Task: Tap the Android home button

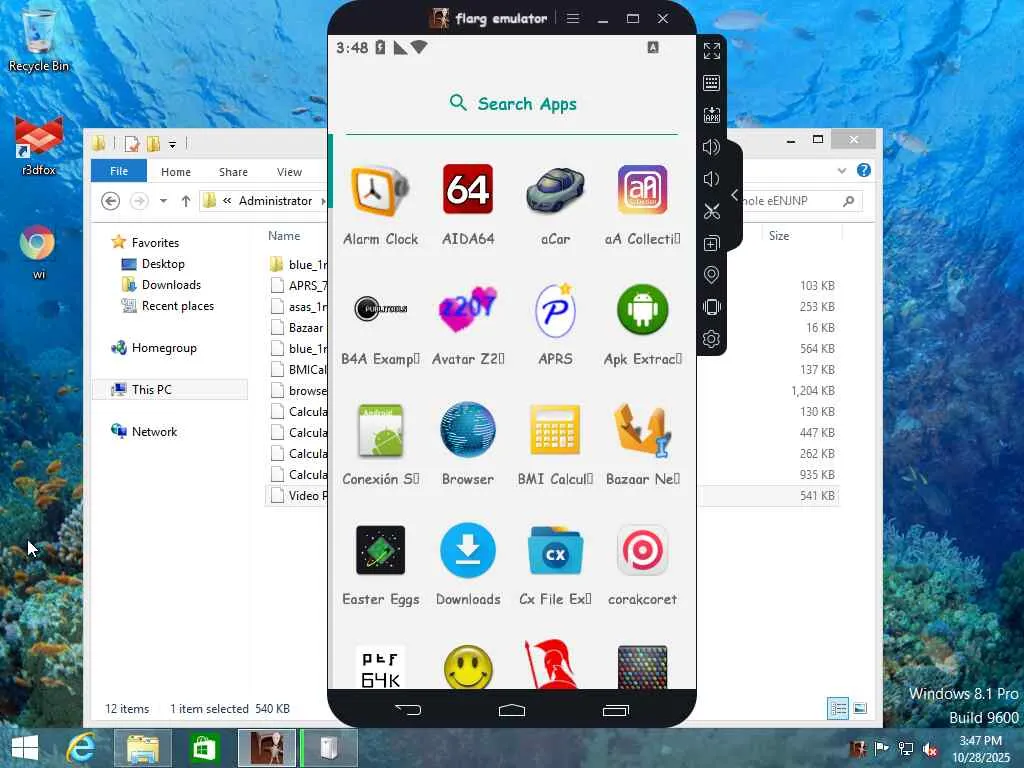Action: point(512,710)
